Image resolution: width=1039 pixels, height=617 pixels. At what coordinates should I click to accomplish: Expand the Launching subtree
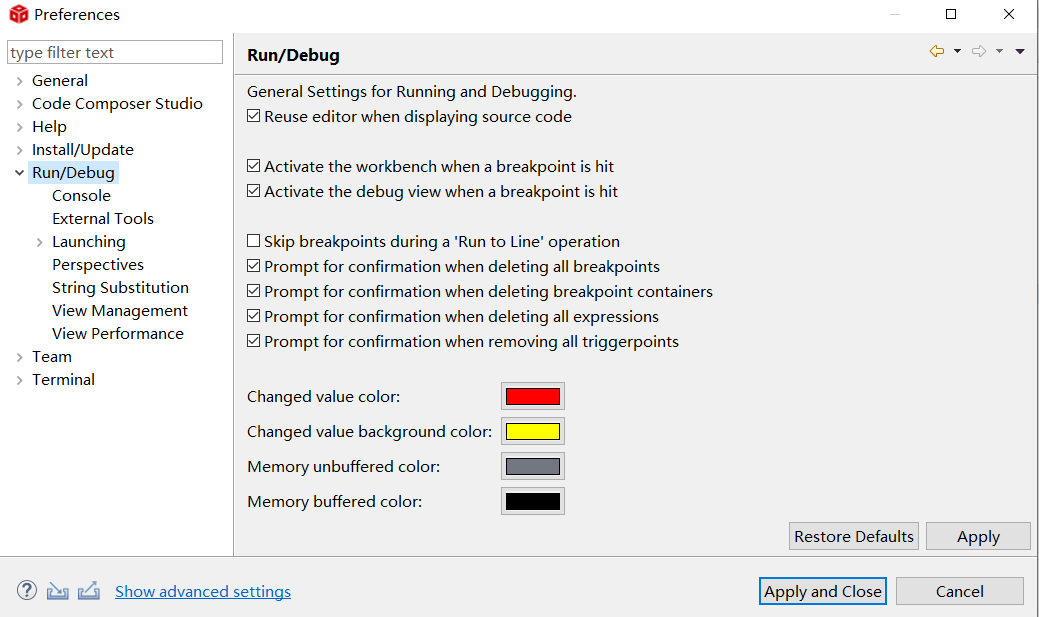39,242
